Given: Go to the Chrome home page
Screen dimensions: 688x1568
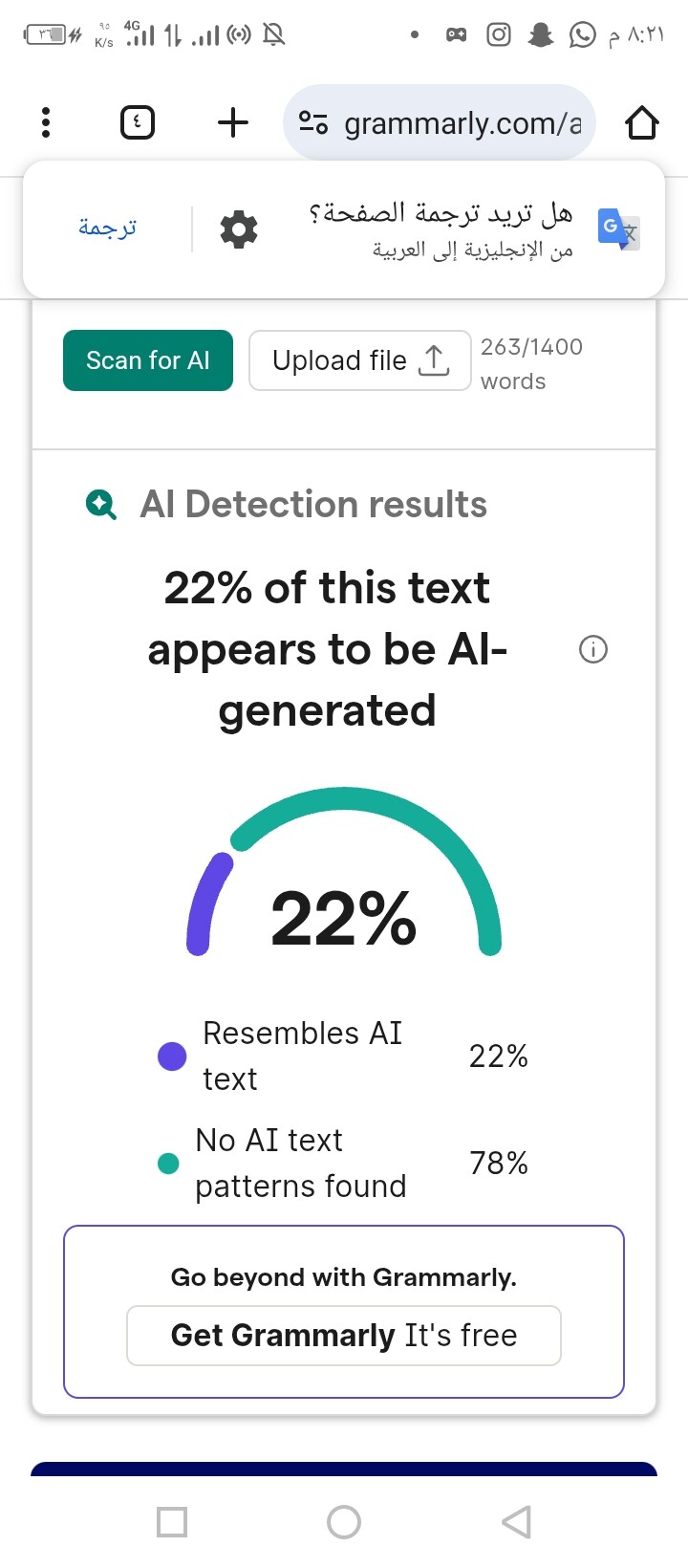Looking at the screenshot, I should (642, 122).
